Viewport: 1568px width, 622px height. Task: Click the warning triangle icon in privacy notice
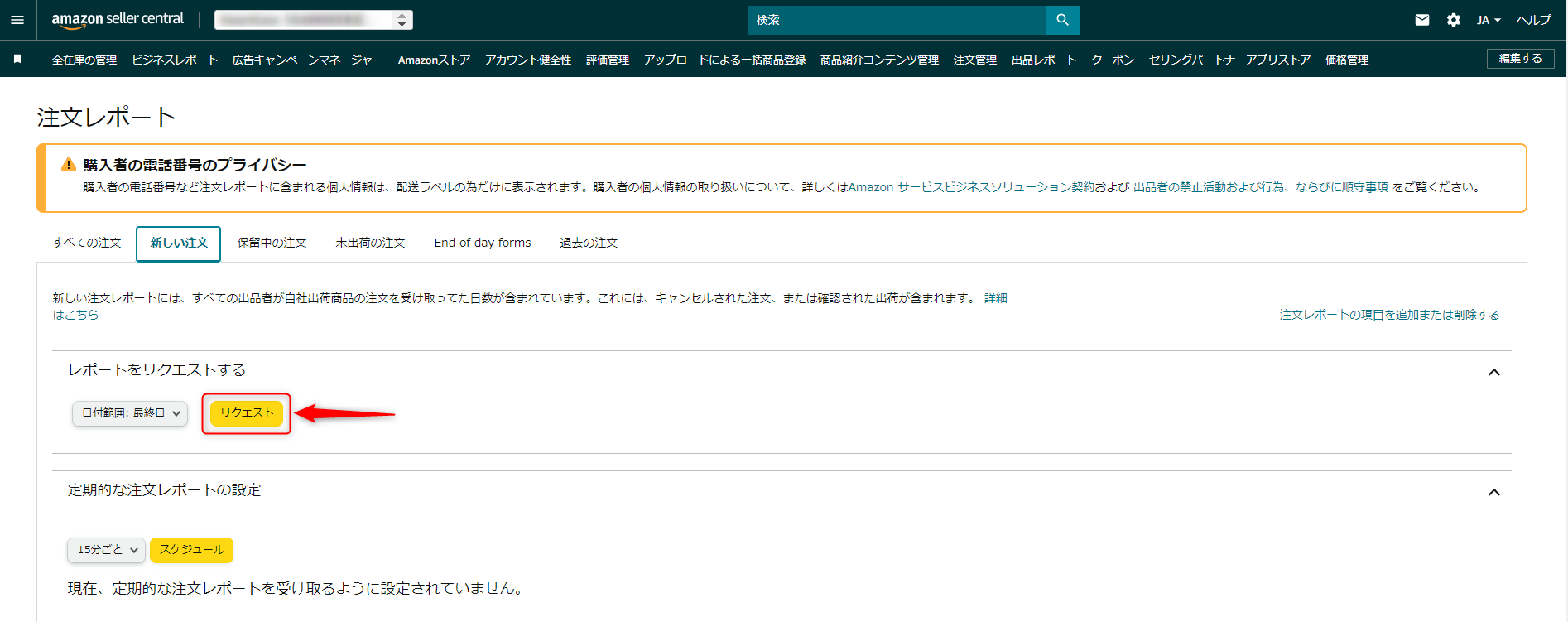coord(69,165)
